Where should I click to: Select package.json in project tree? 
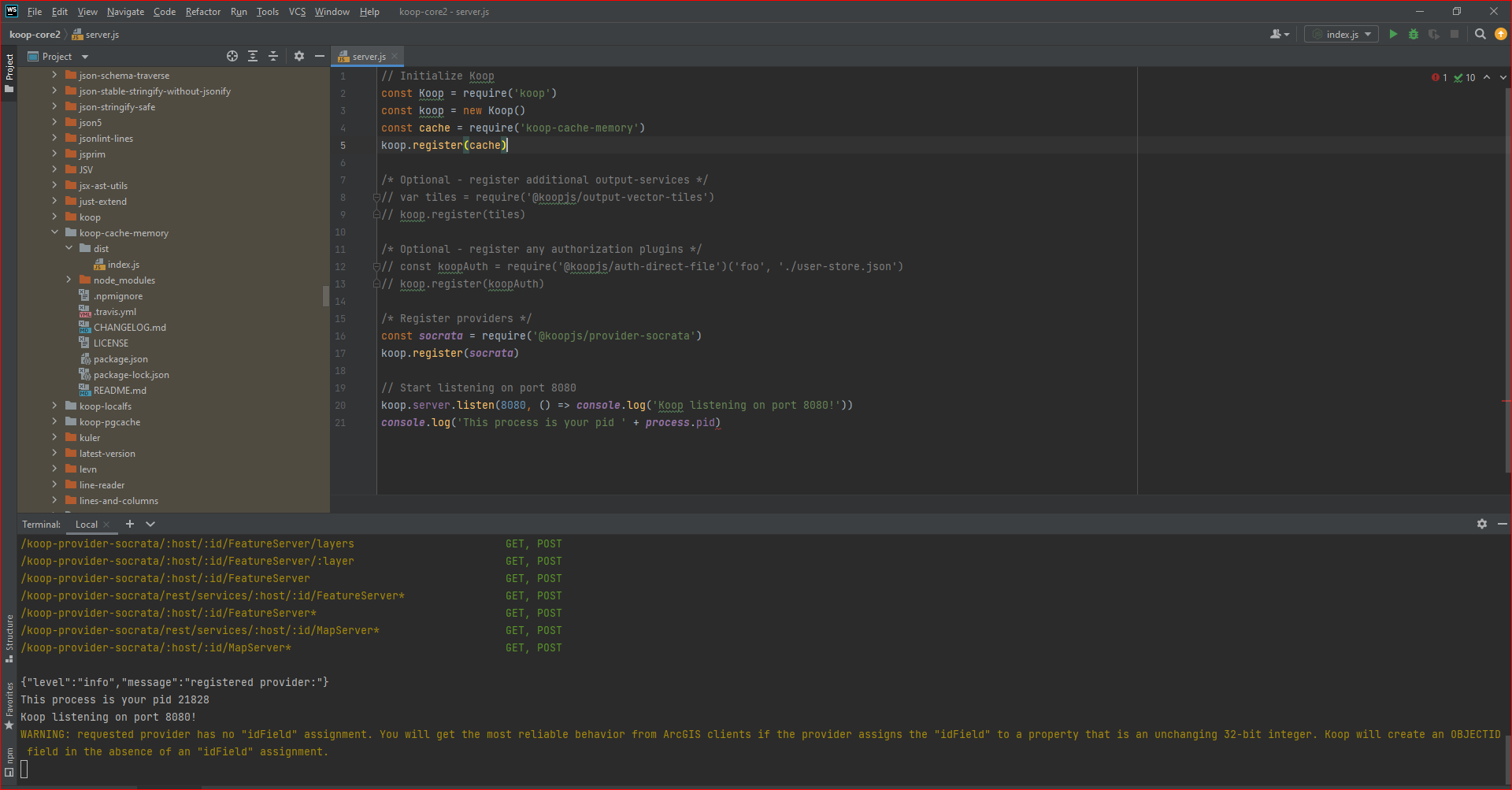coord(113,359)
